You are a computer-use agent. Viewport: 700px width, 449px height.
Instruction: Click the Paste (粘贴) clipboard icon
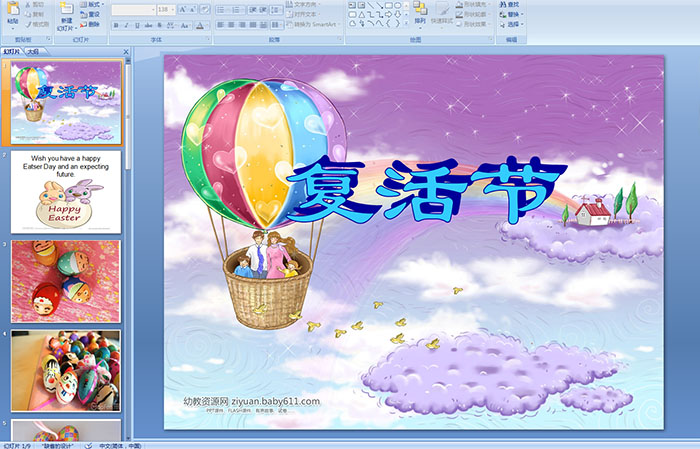point(13,9)
